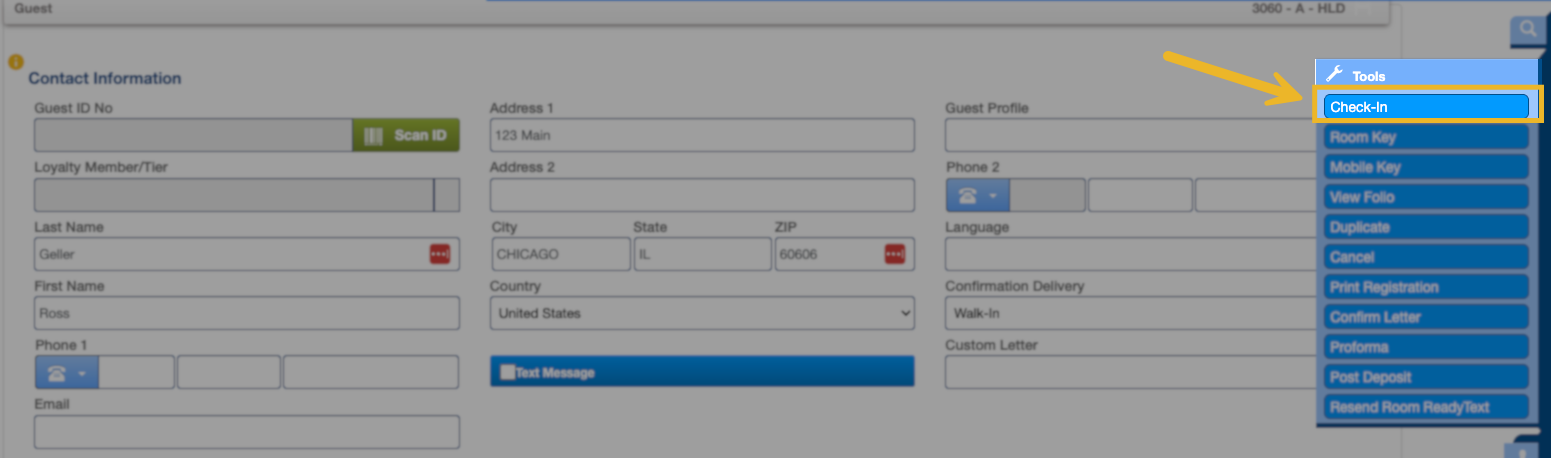Click the Email input field
The image size is (1551, 458).
pyautogui.click(x=246, y=432)
